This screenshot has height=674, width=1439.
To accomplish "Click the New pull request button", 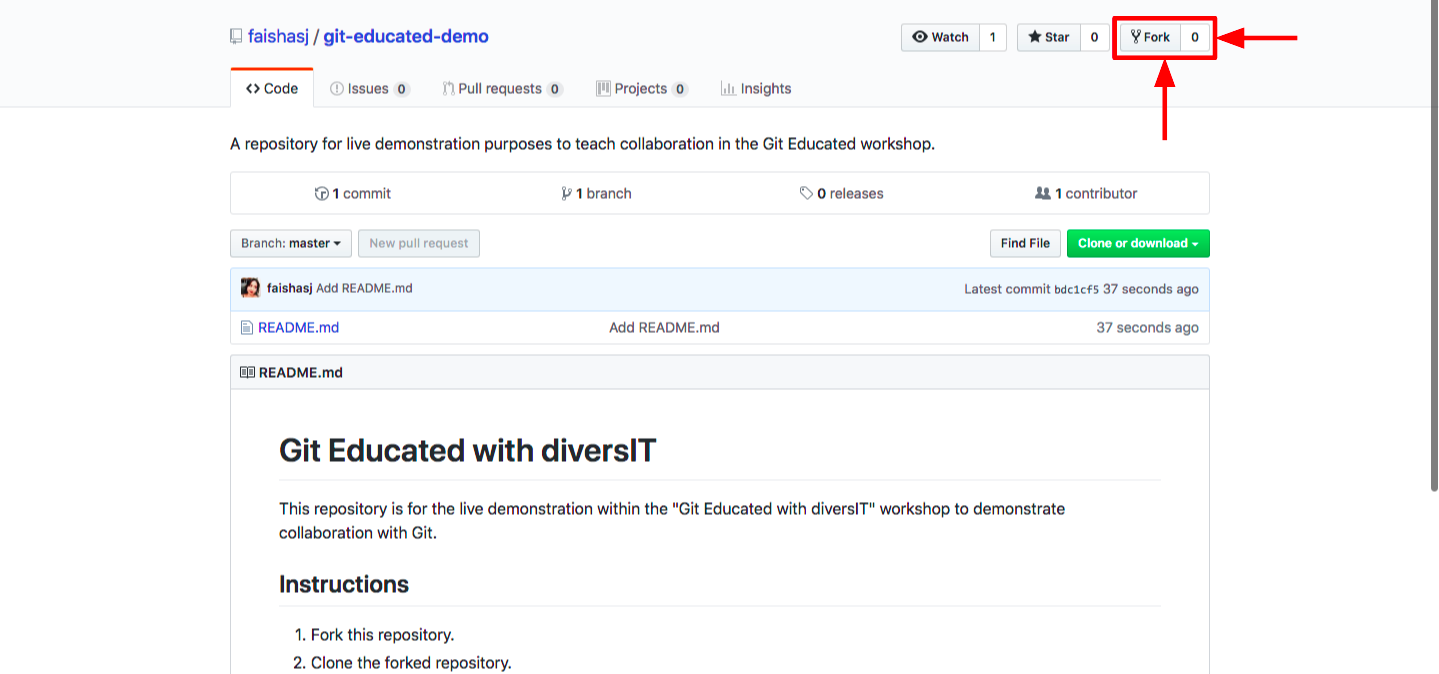I will [419, 243].
